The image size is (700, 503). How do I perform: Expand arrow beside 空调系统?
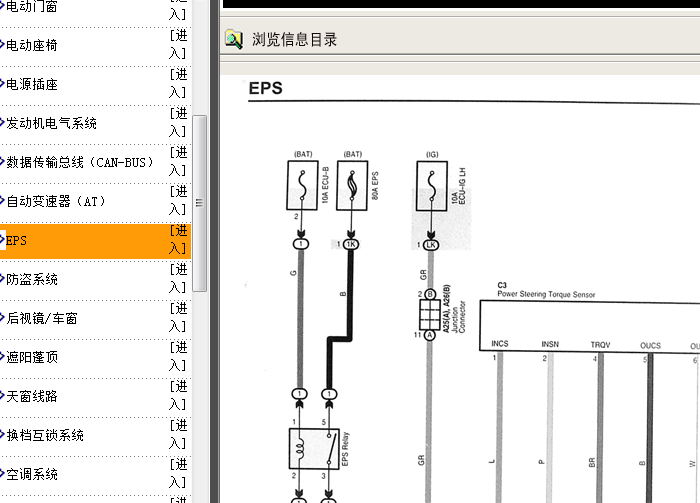click(x=2, y=473)
